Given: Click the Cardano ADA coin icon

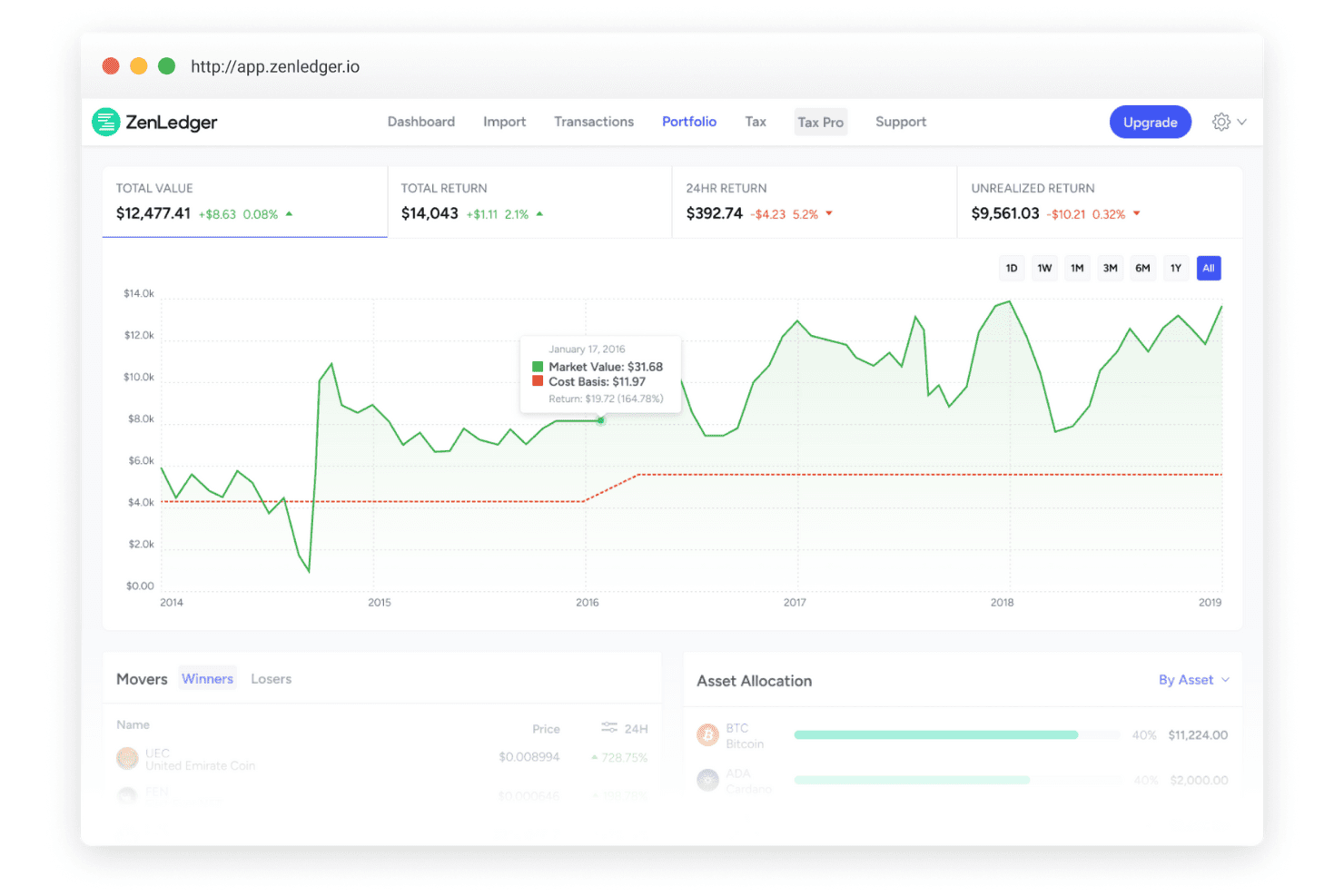Looking at the screenshot, I should [x=707, y=780].
